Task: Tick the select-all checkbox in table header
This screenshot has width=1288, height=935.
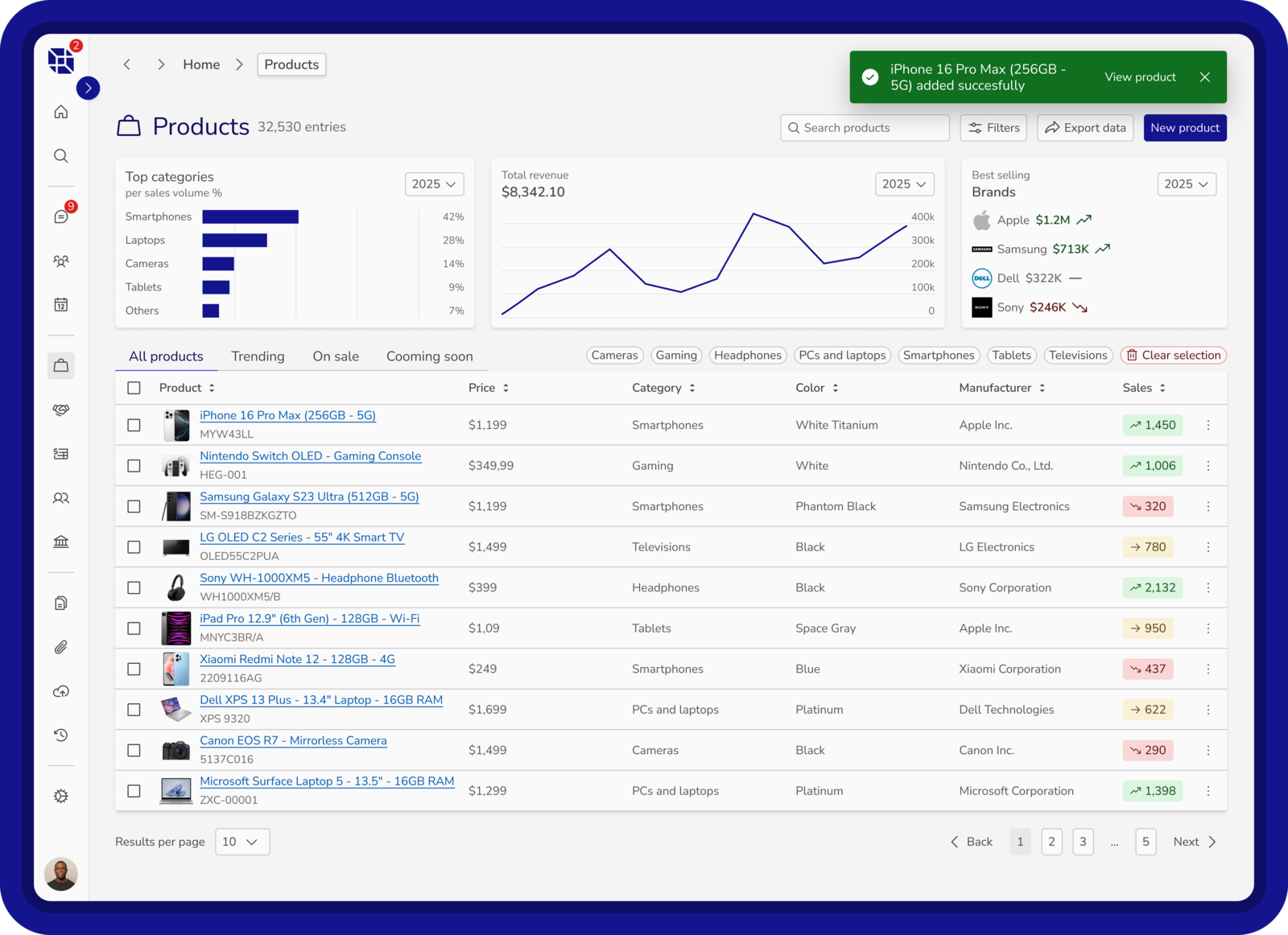Action: click(134, 388)
